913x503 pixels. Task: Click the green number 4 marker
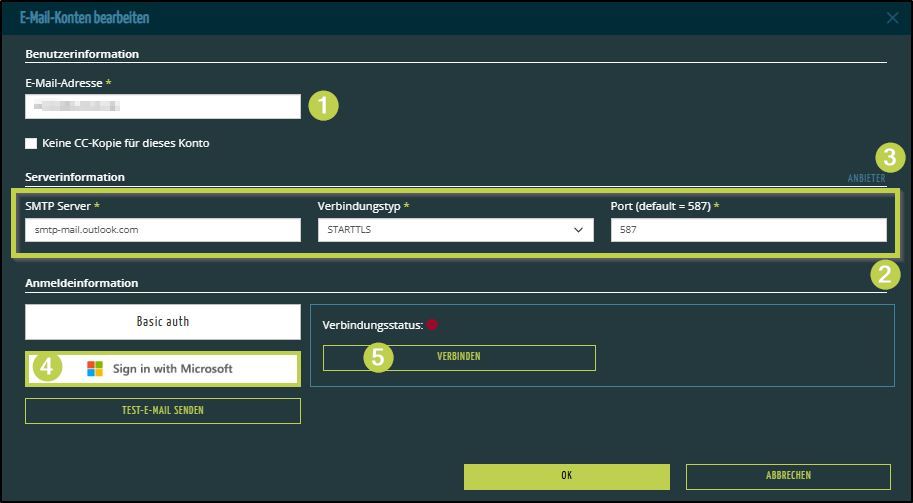pyautogui.click(x=46, y=368)
